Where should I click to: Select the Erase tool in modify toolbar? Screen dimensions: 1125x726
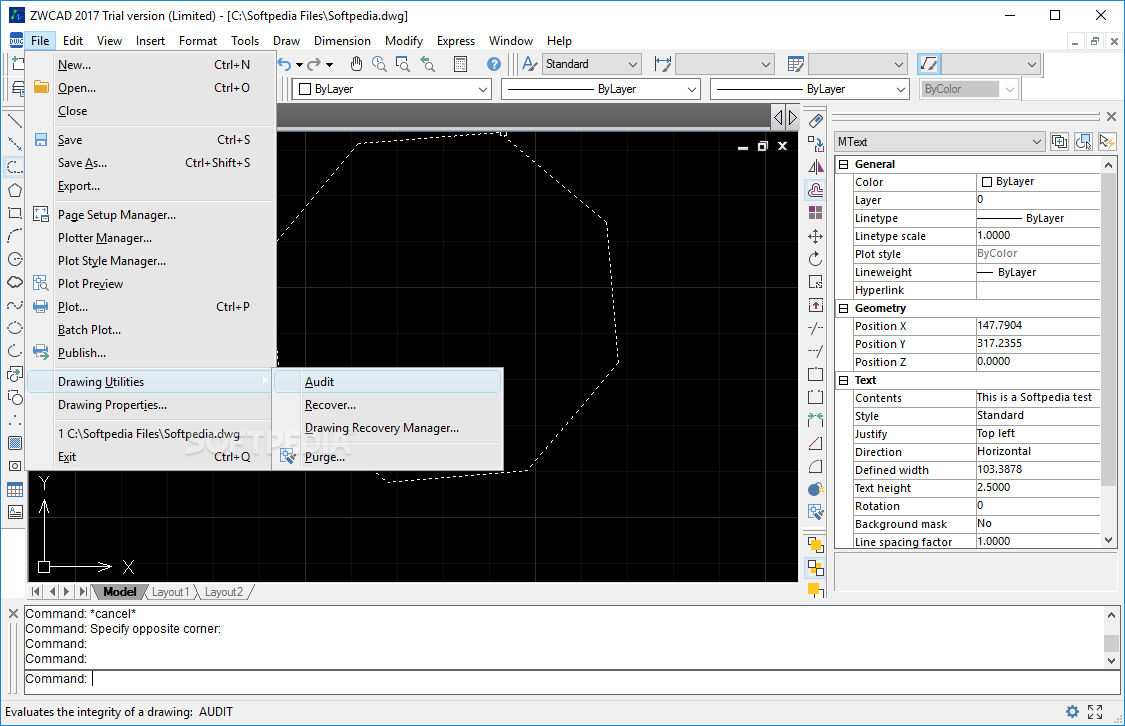click(816, 121)
